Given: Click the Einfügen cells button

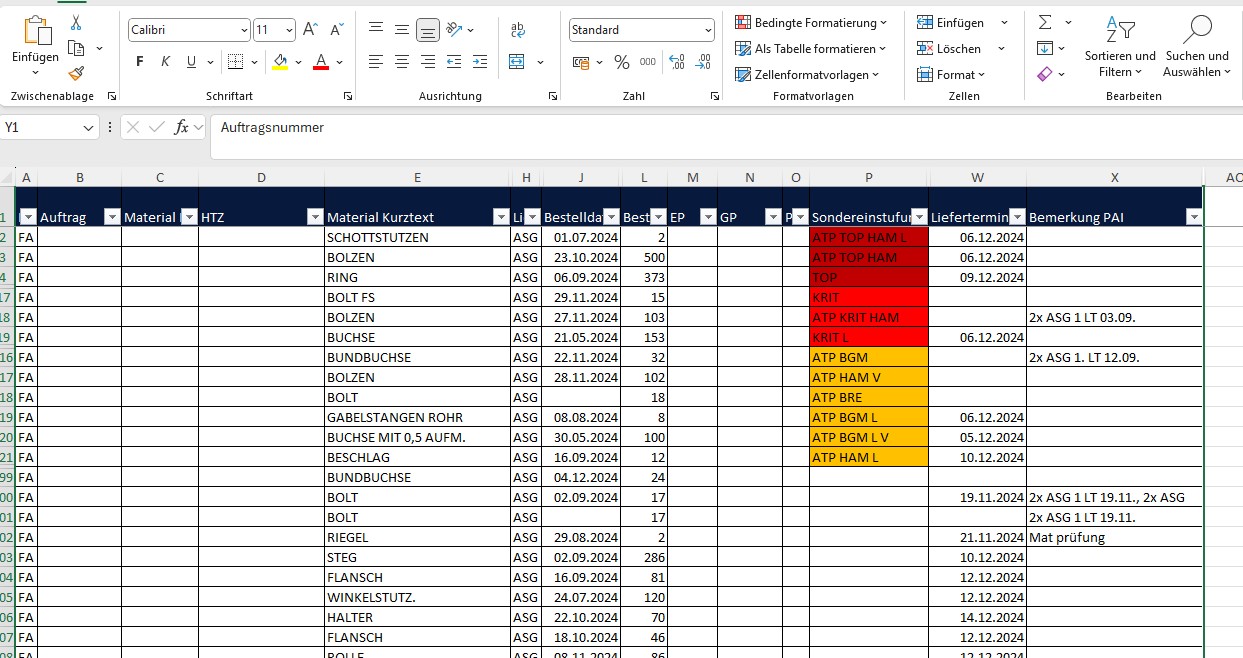Looking at the screenshot, I should [x=951, y=22].
